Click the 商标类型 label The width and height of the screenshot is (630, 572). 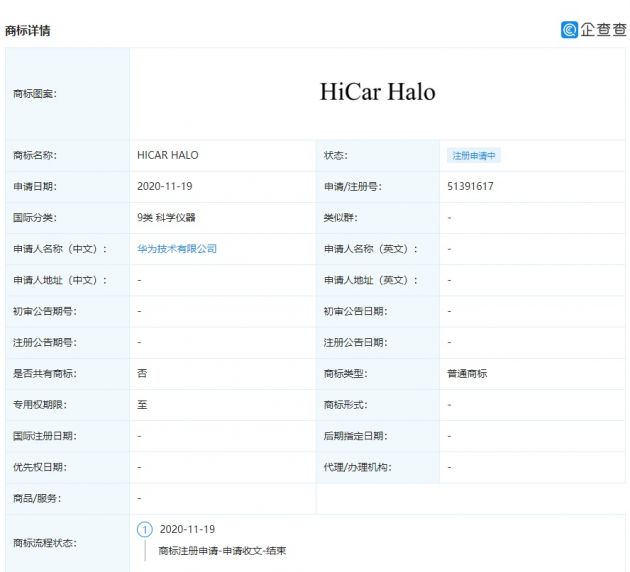click(346, 374)
